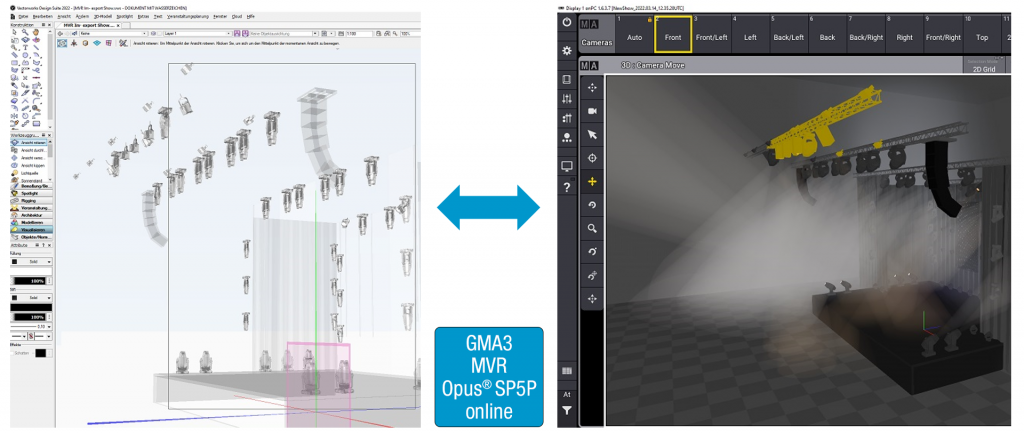Viewport: 1024px width, 433px height.
Task: Click the first purple saved-view icon in view bar
Action: tap(237, 33)
